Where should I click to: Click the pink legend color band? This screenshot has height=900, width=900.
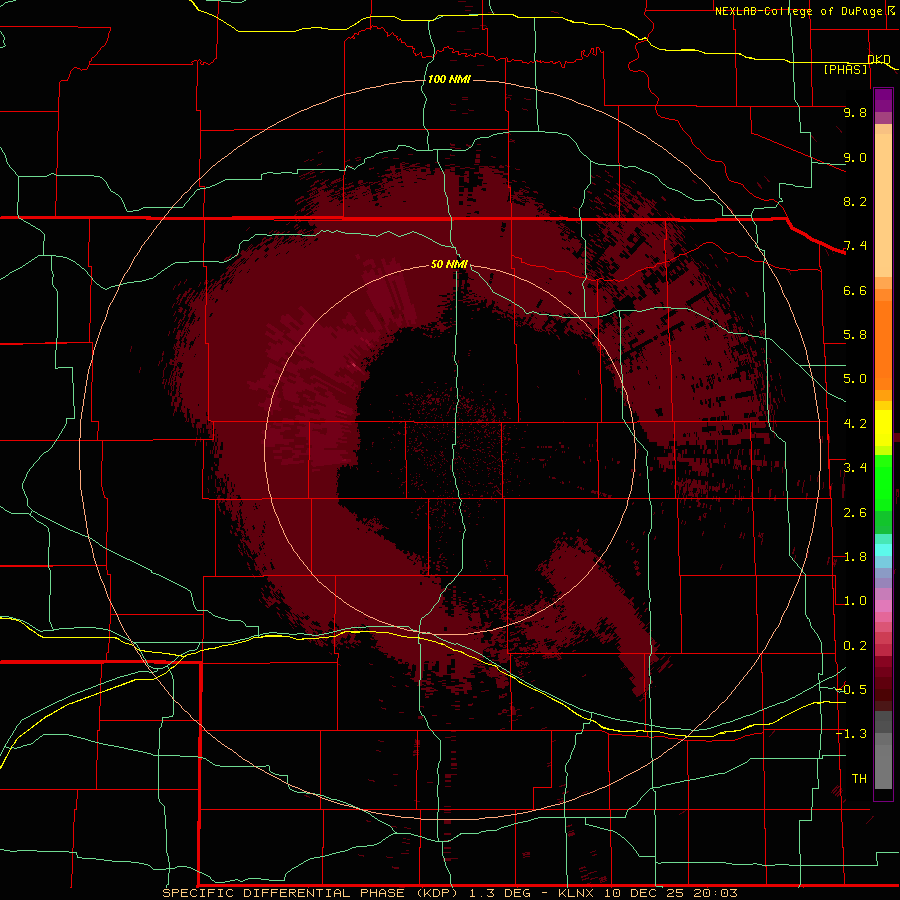pos(883,606)
